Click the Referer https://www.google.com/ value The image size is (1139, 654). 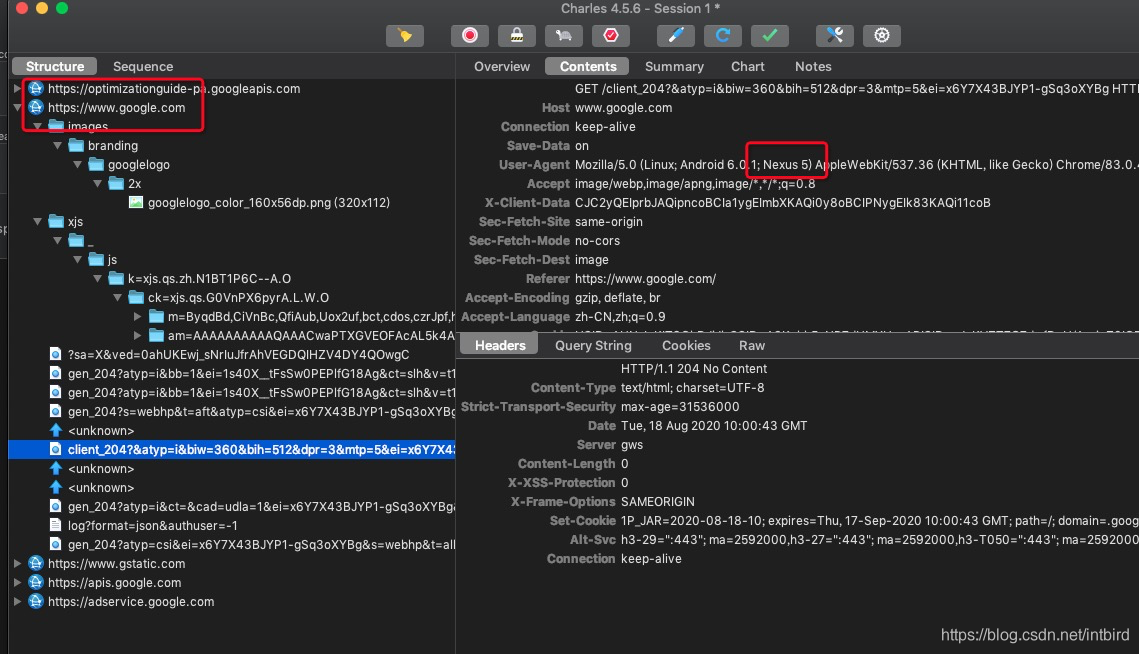tap(645, 278)
